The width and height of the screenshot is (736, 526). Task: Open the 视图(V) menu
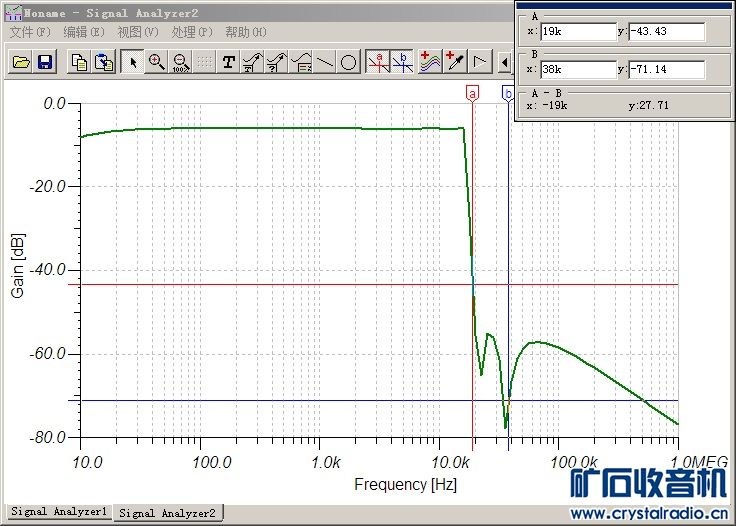pos(138,32)
